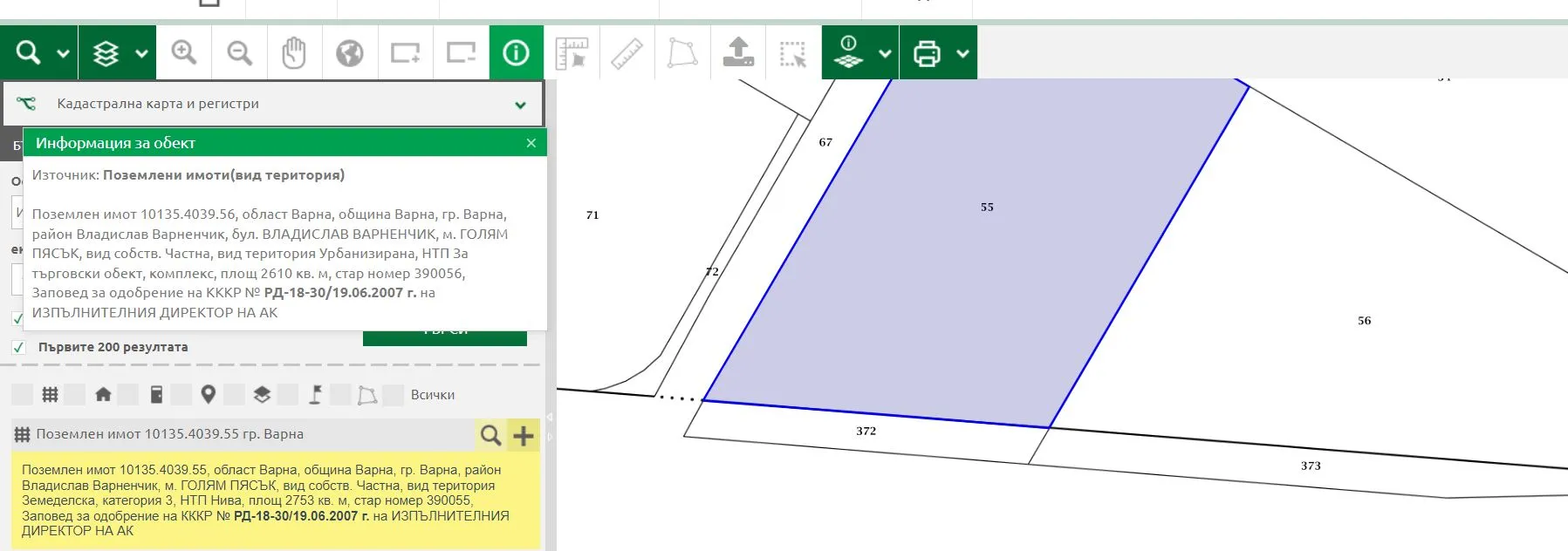
Task: Toggle the green object information tool
Action: click(x=516, y=53)
